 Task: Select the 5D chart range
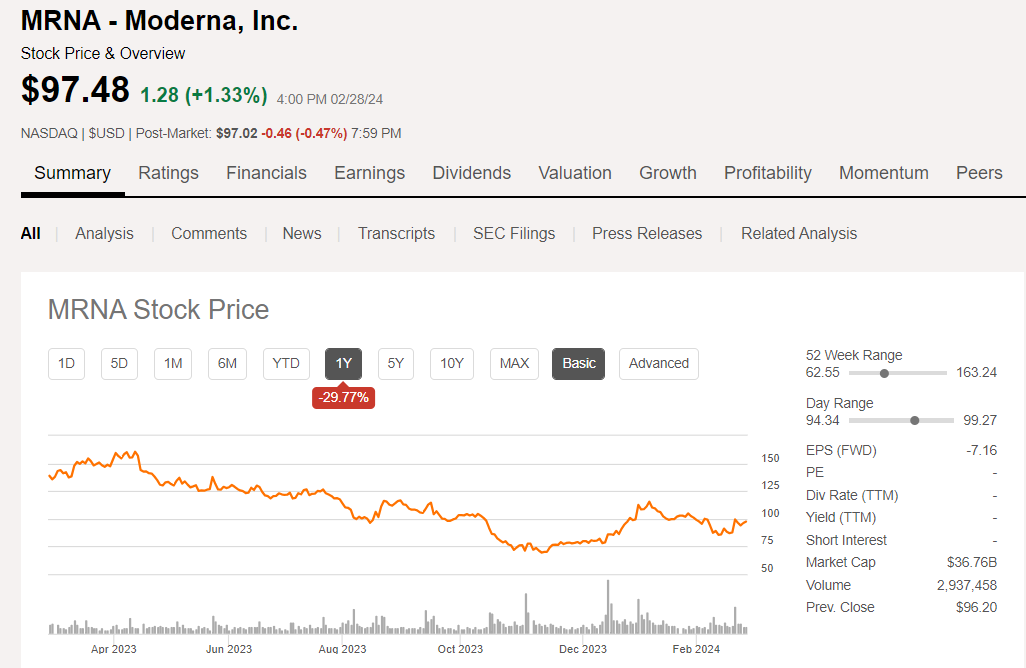pos(119,363)
